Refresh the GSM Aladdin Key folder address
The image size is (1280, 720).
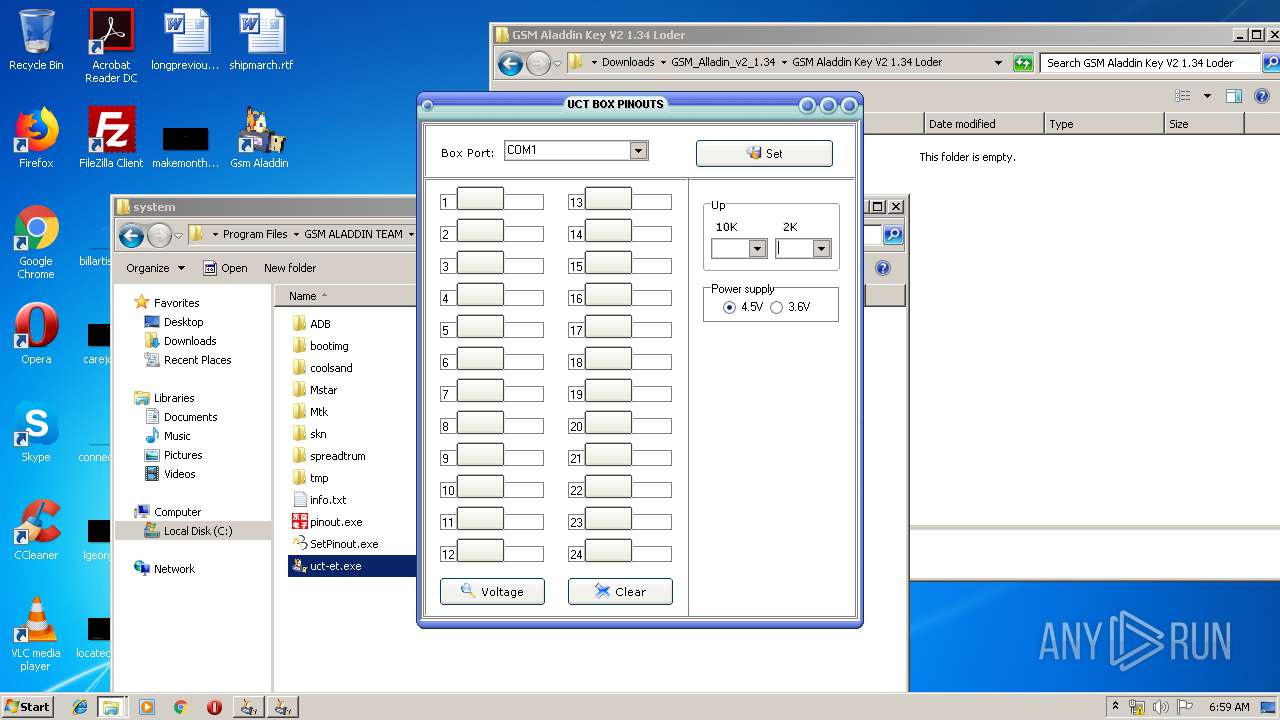pos(1022,63)
